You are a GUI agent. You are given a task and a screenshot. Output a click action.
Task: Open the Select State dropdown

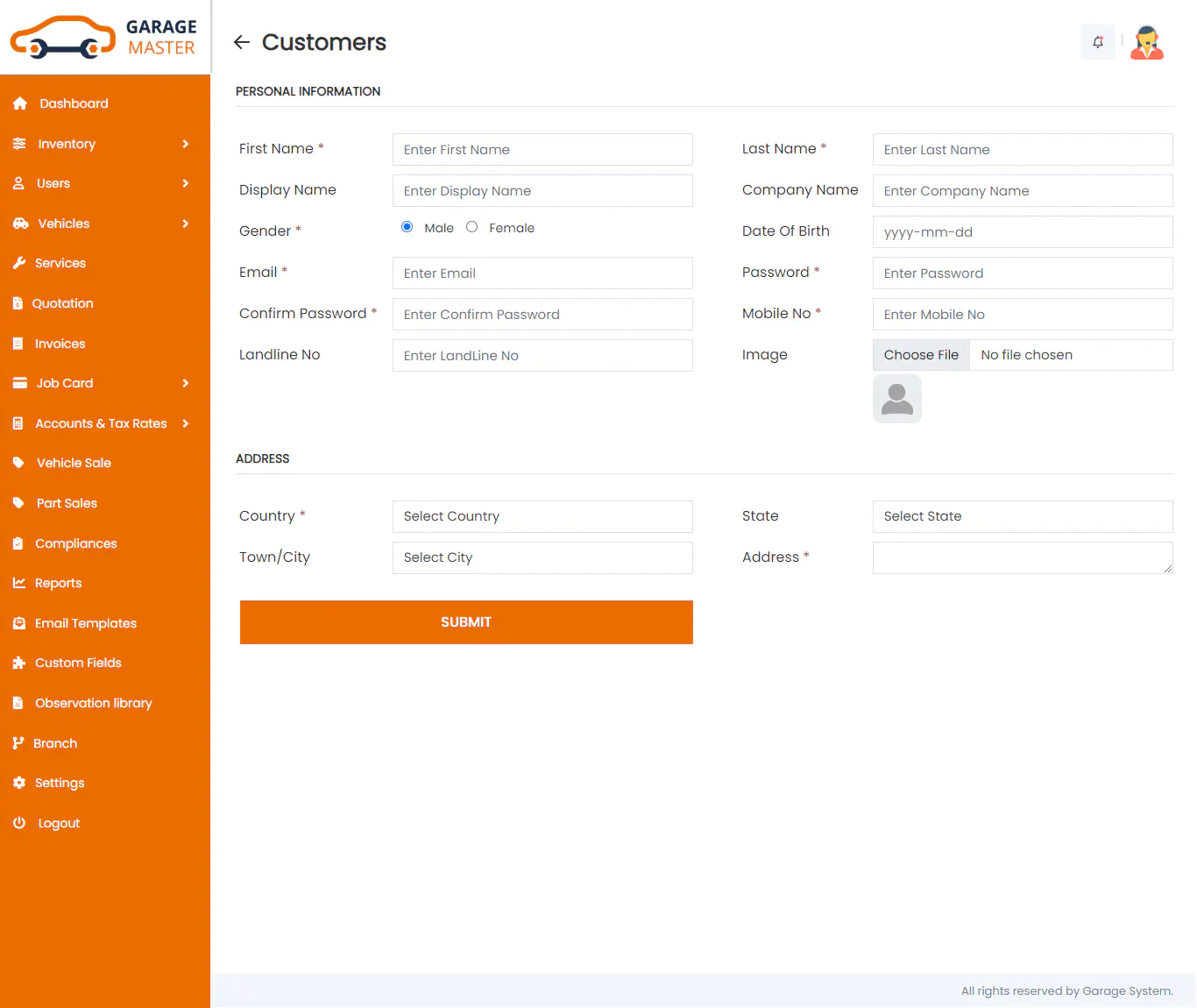coord(1022,516)
